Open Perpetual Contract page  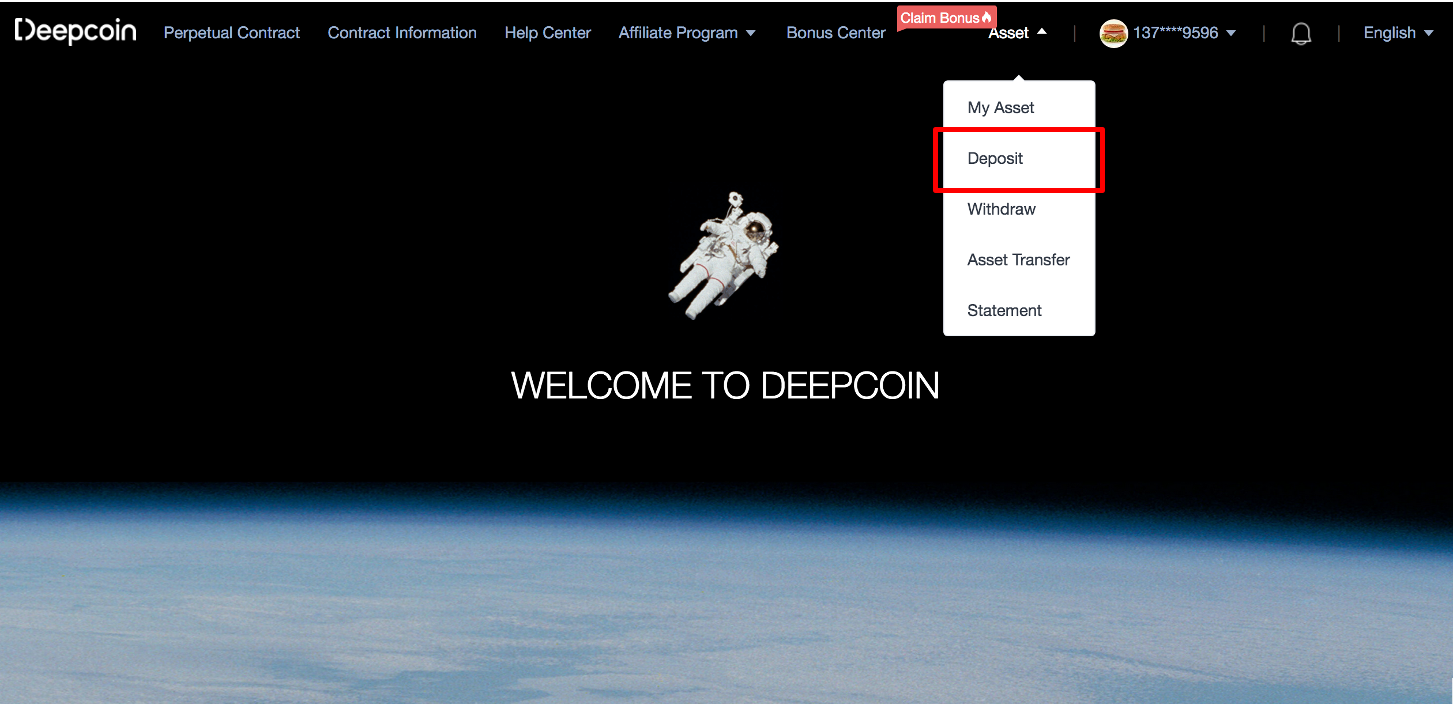(232, 33)
